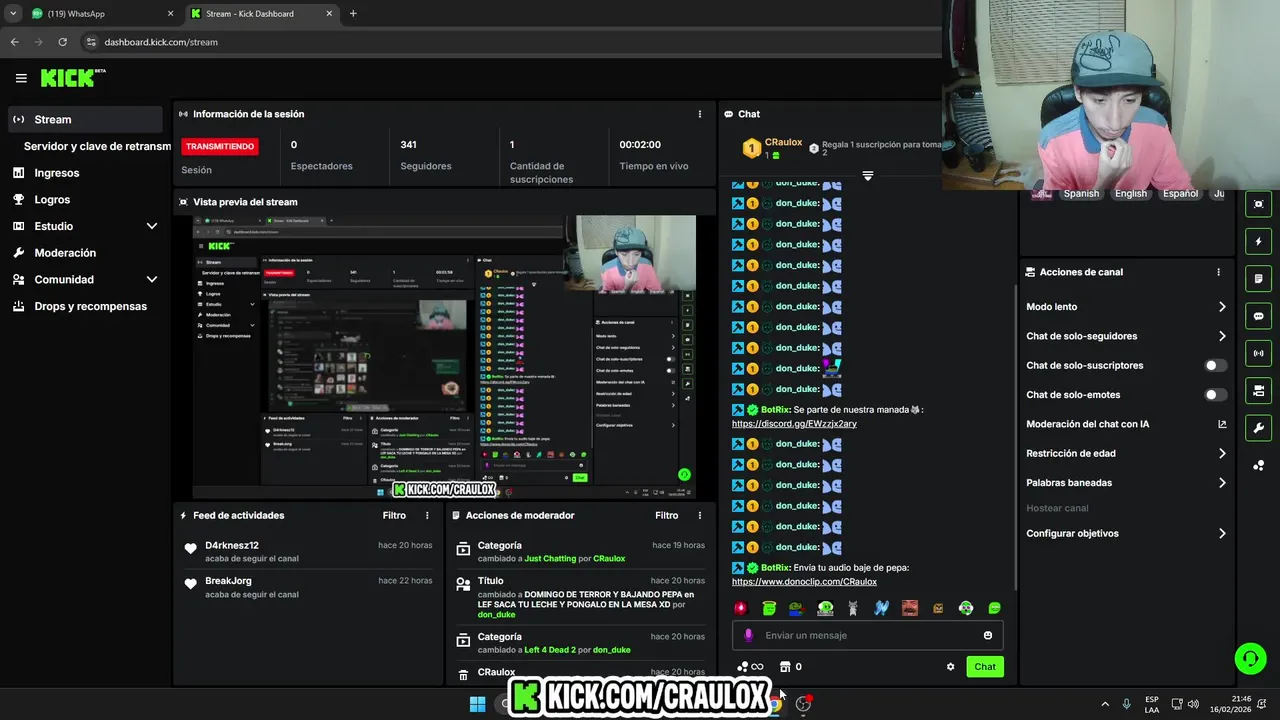Image resolution: width=1280 pixels, height=720 pixels.
Task: Select the English tag chip
Action: point(1131,194)
